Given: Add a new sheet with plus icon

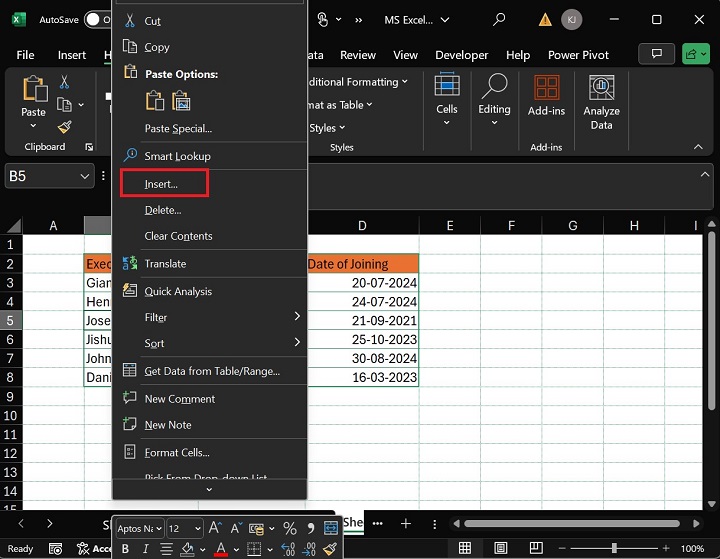Looking at the screenshot, I should 406,523.
